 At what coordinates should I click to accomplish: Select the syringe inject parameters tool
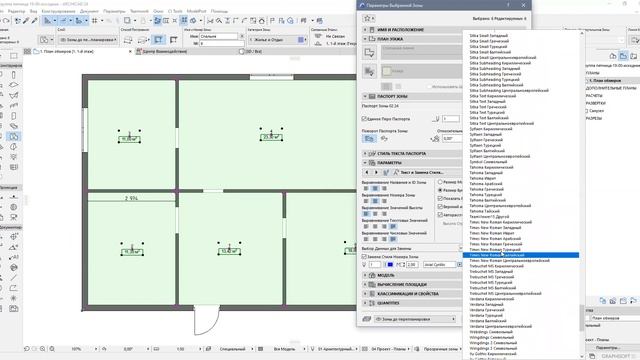(x=34, y=20)
